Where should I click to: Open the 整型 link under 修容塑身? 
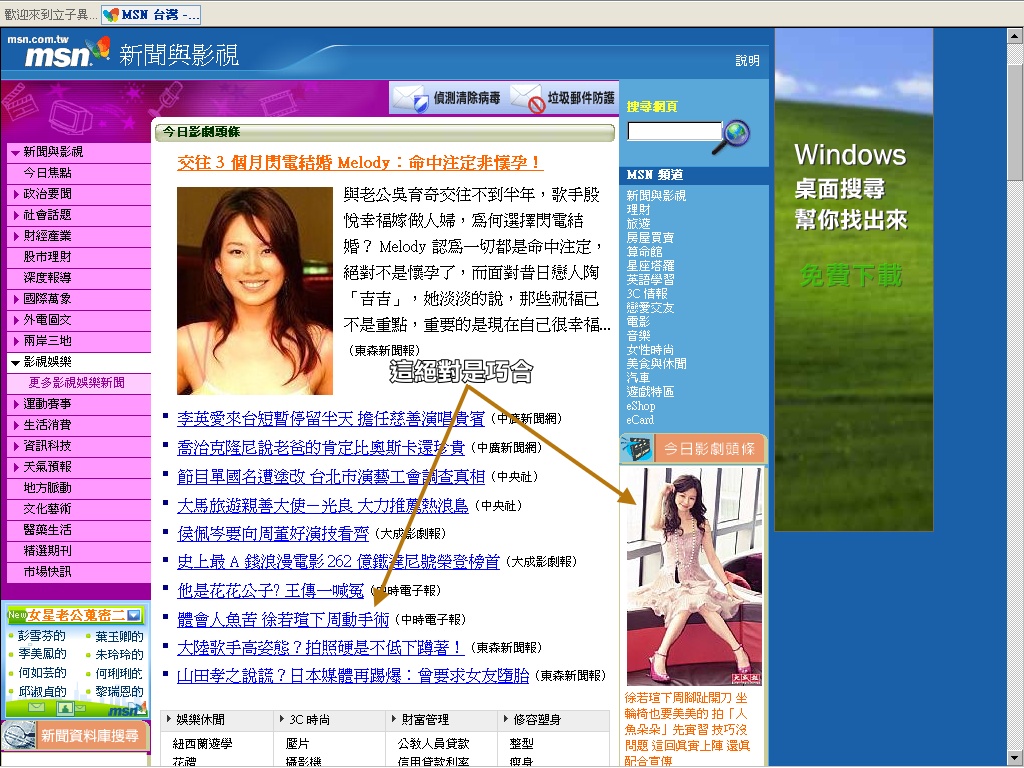coord(521,744)
